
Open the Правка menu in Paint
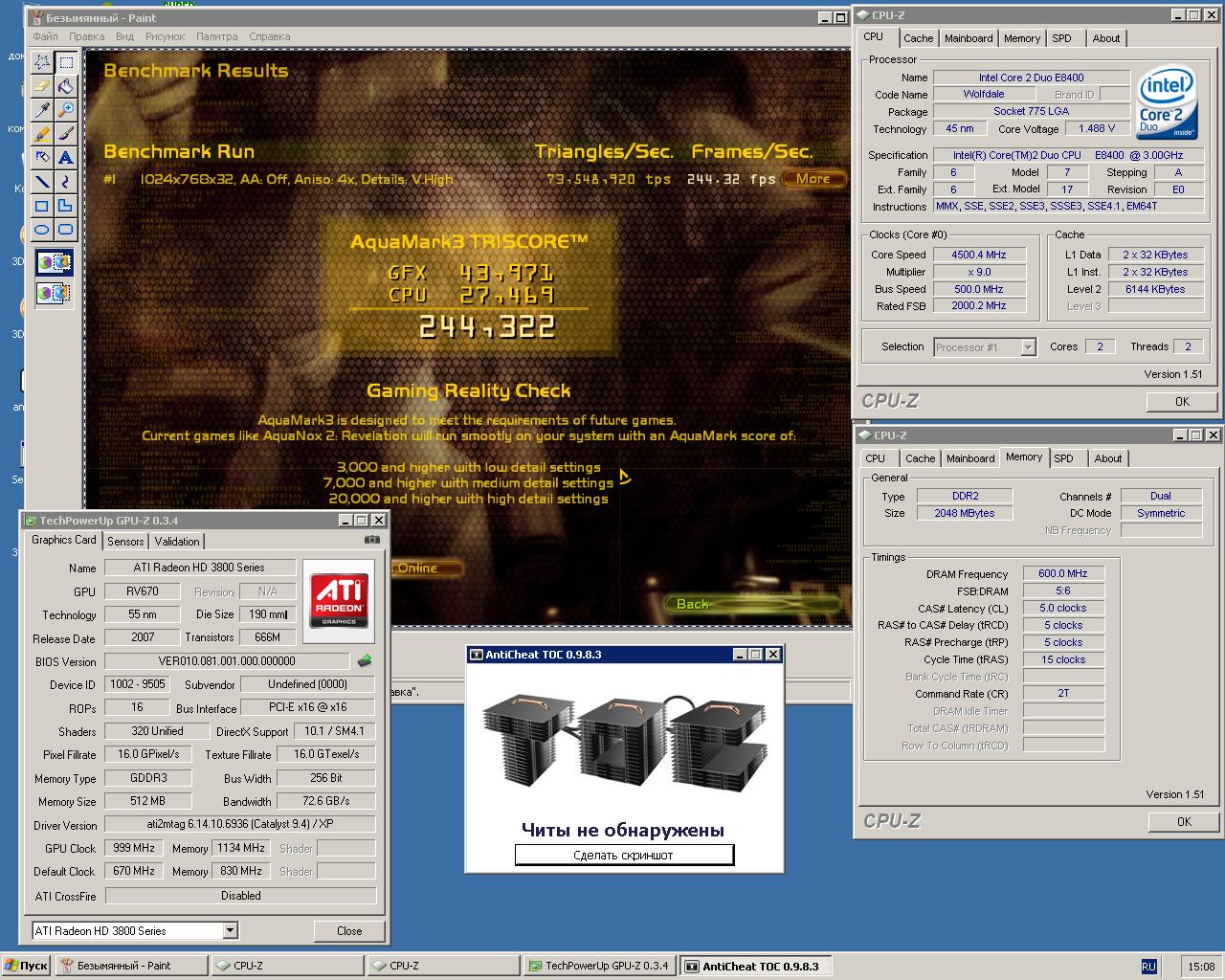(x=87, y=36)
